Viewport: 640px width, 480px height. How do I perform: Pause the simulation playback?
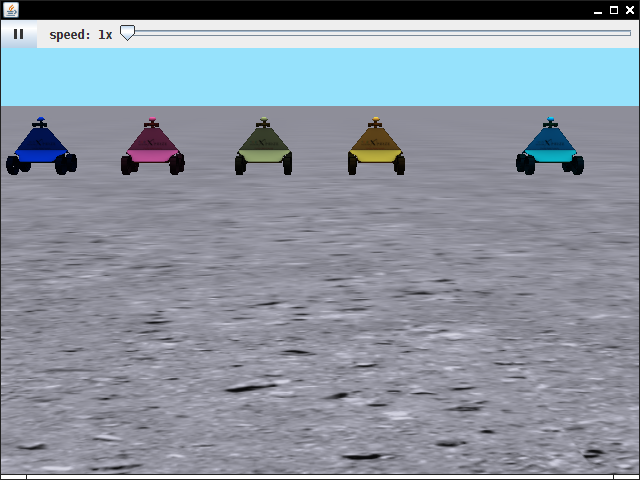click(x=18, y=34)
